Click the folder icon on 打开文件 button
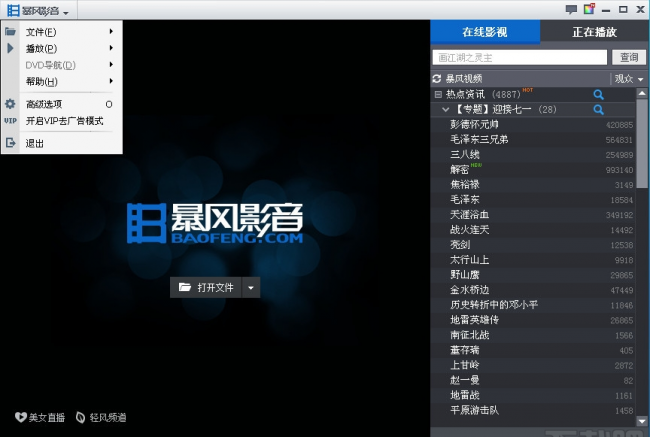This screenshot has width=650, height=437. point(185,287)
